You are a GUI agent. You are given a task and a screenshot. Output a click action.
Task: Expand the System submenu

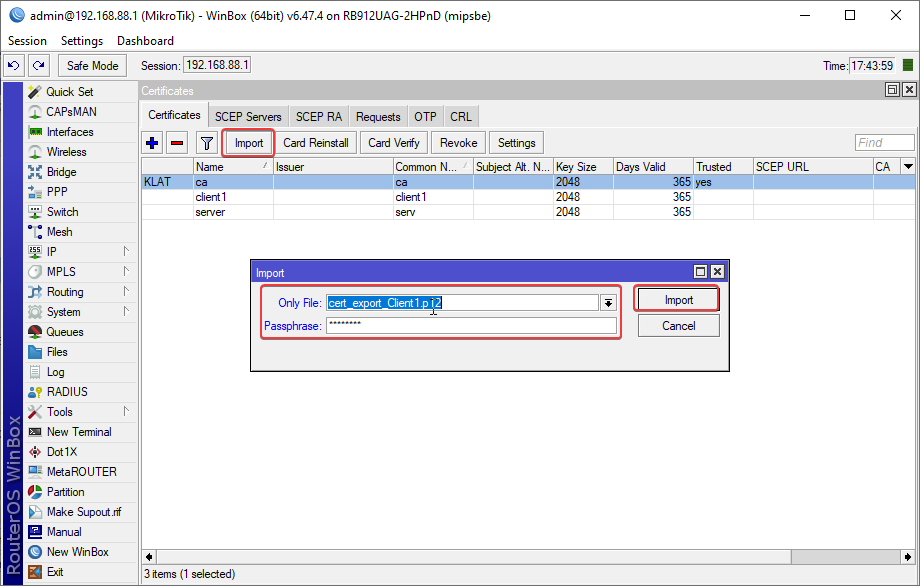pyautogui.click(x=80, y=312)
